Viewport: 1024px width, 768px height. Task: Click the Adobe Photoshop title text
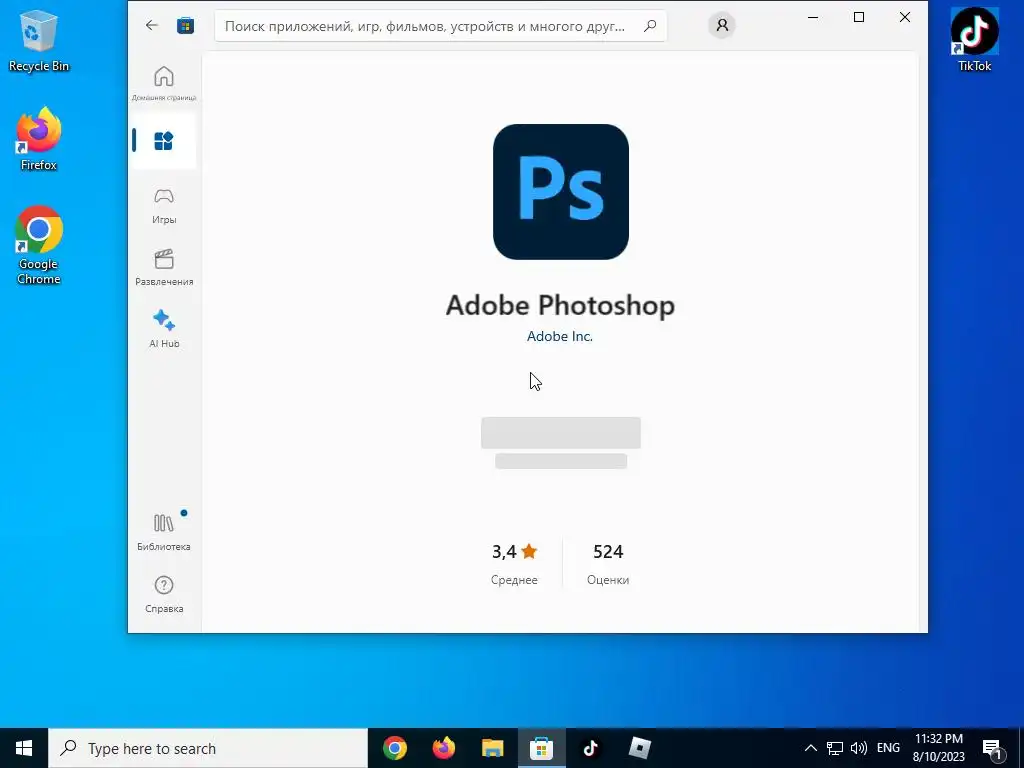[560, 305]
